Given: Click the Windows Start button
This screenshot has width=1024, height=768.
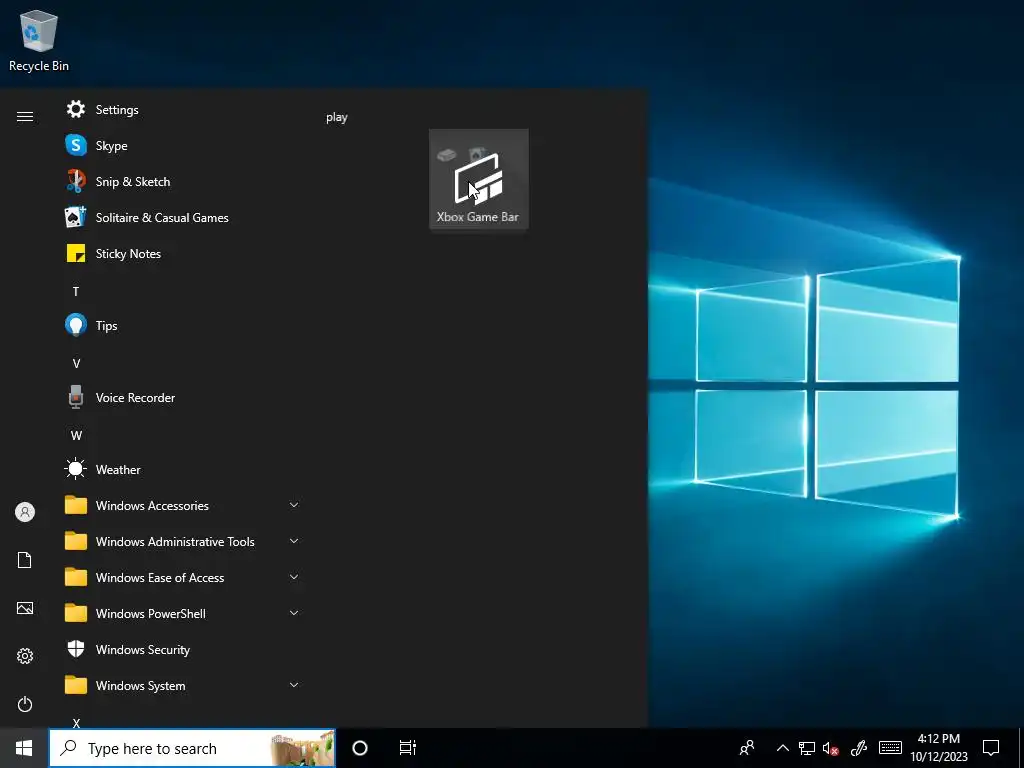Looking at the screenshot, I should (24, 748).
